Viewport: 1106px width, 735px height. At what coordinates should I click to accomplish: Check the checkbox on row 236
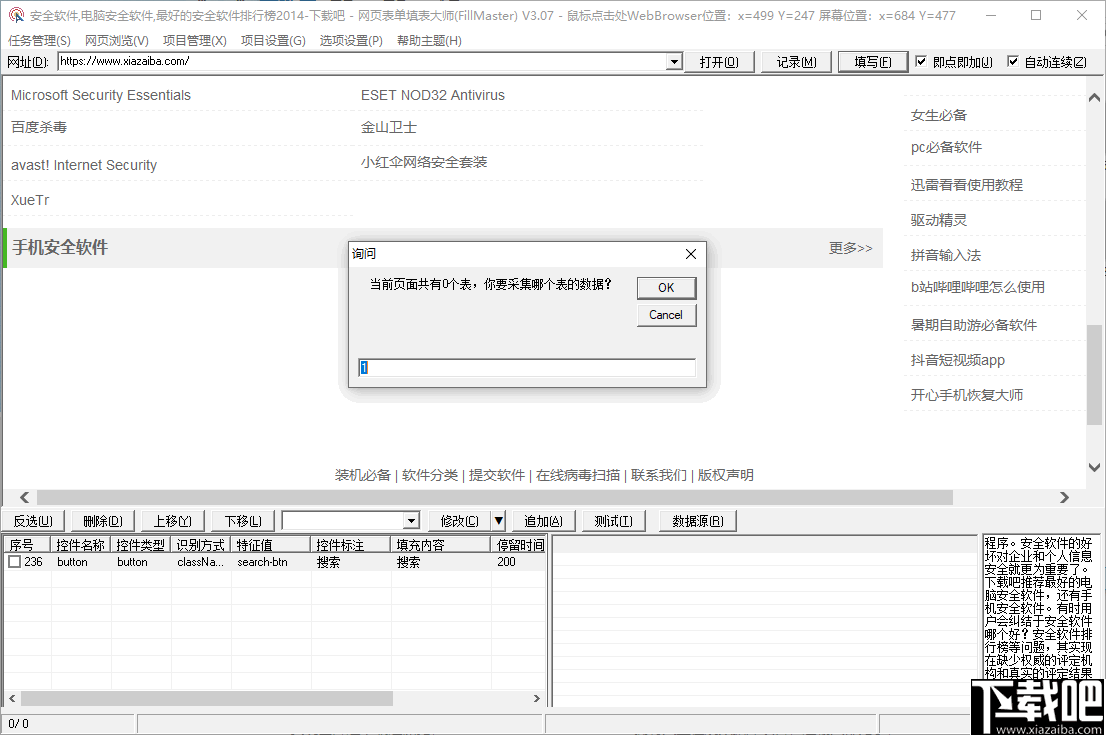pos(15,561)
